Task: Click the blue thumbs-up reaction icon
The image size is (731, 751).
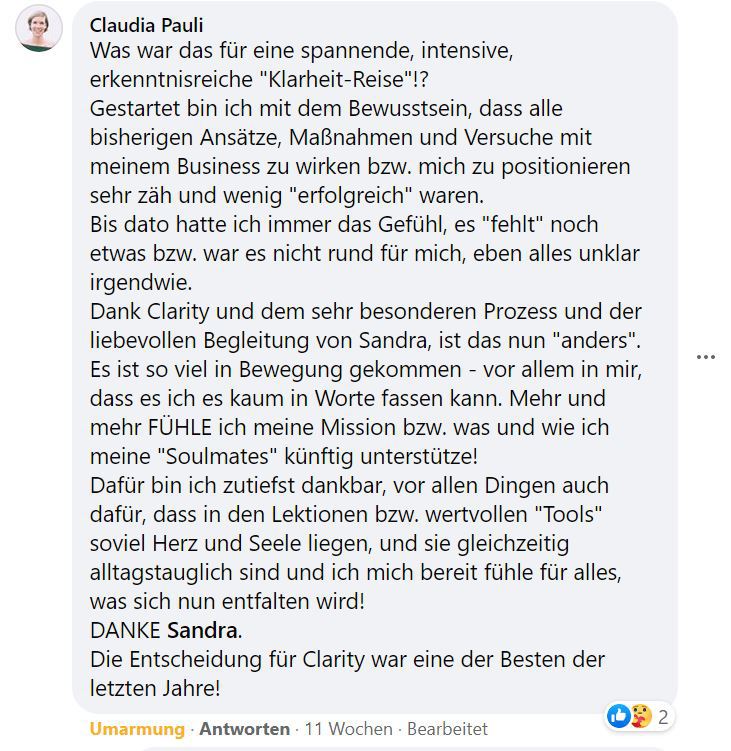Action: 618,715
